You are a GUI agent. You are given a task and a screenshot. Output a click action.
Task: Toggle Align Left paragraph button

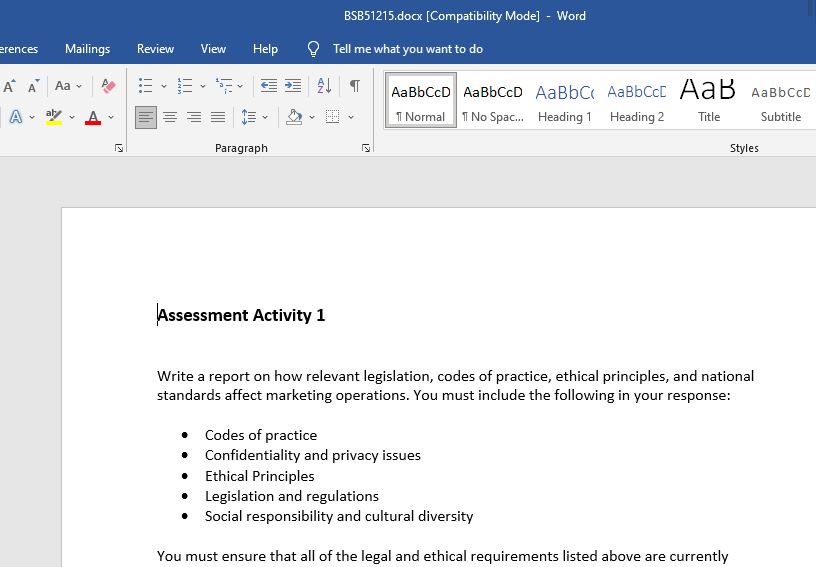point(146,117)
